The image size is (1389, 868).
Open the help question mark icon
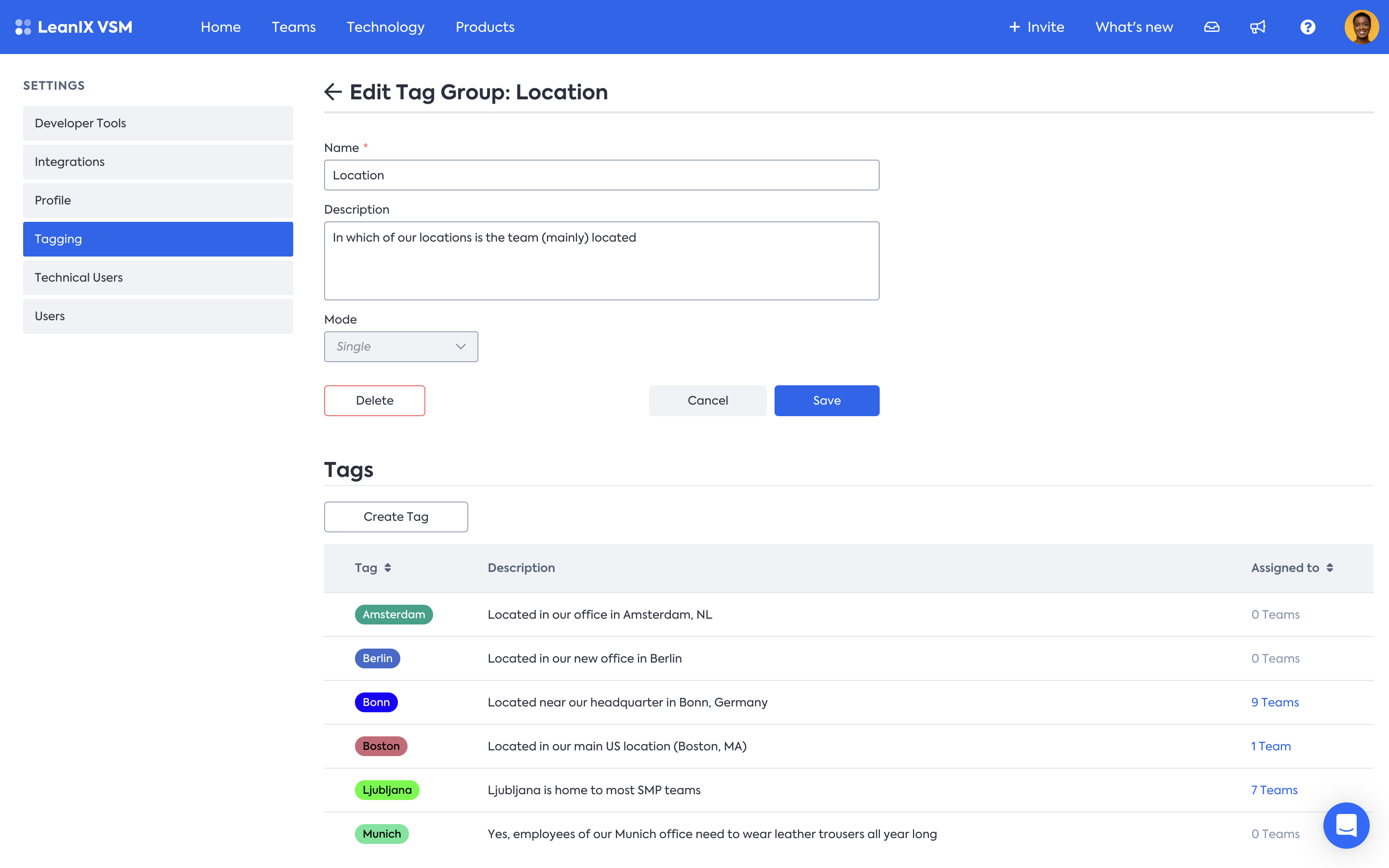pos(1307,27)
